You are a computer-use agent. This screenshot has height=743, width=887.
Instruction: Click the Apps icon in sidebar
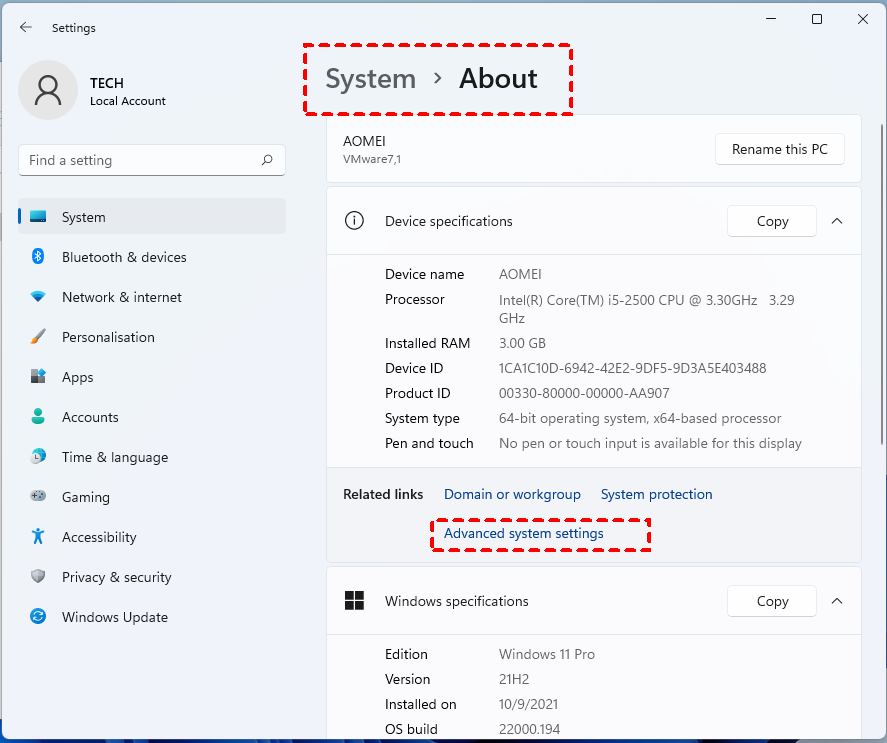pyautogui.click(x=38, y=377)
